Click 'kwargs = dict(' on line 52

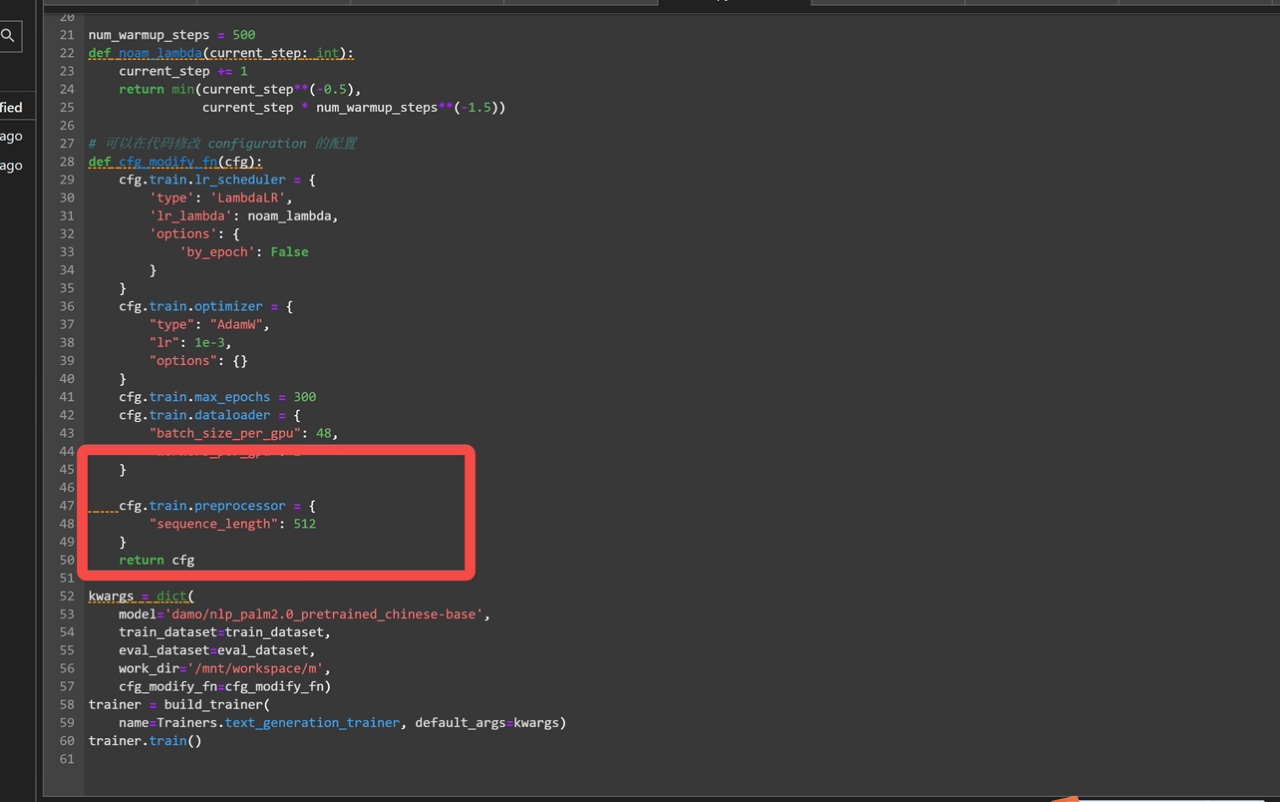tap(141, 596)
